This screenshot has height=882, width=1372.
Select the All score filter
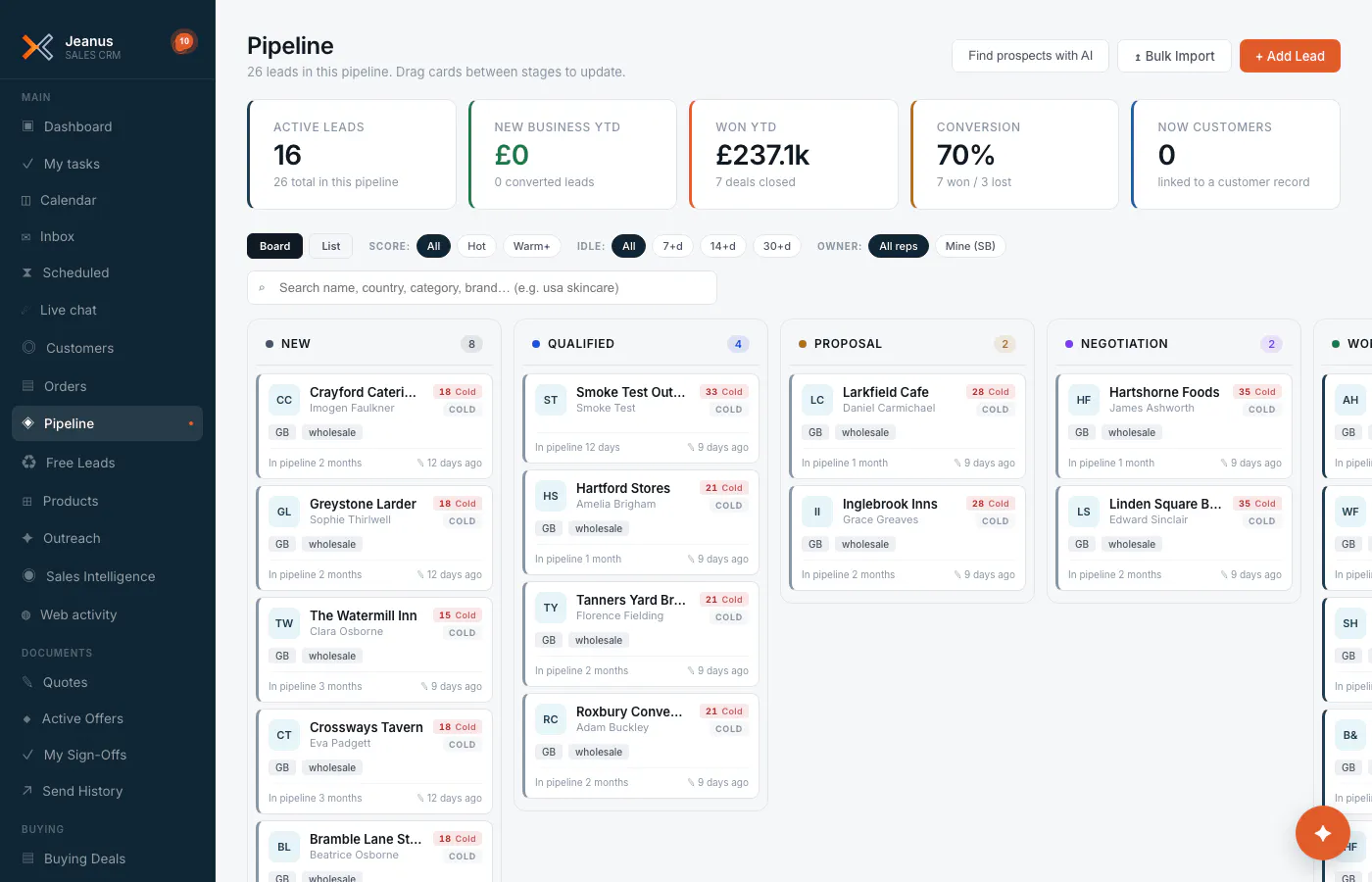tap(434, 246)
